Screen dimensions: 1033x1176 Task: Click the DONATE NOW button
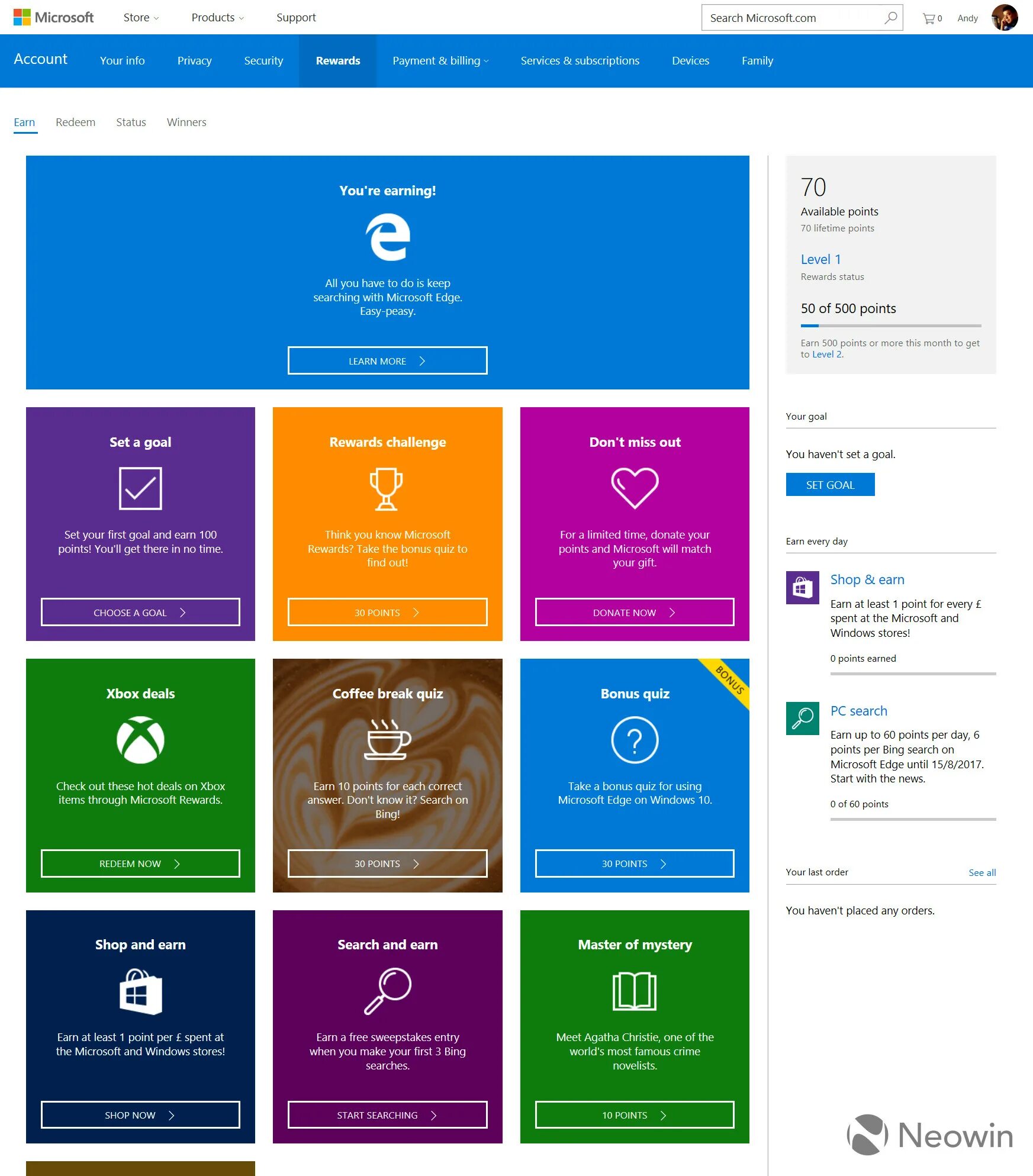(635, 613)
